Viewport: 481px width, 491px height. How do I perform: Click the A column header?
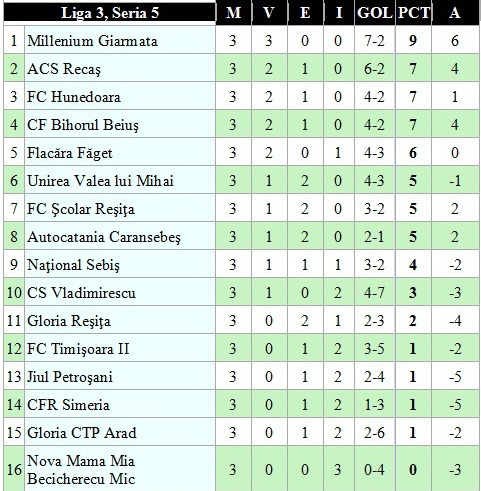tap(455, 13)
